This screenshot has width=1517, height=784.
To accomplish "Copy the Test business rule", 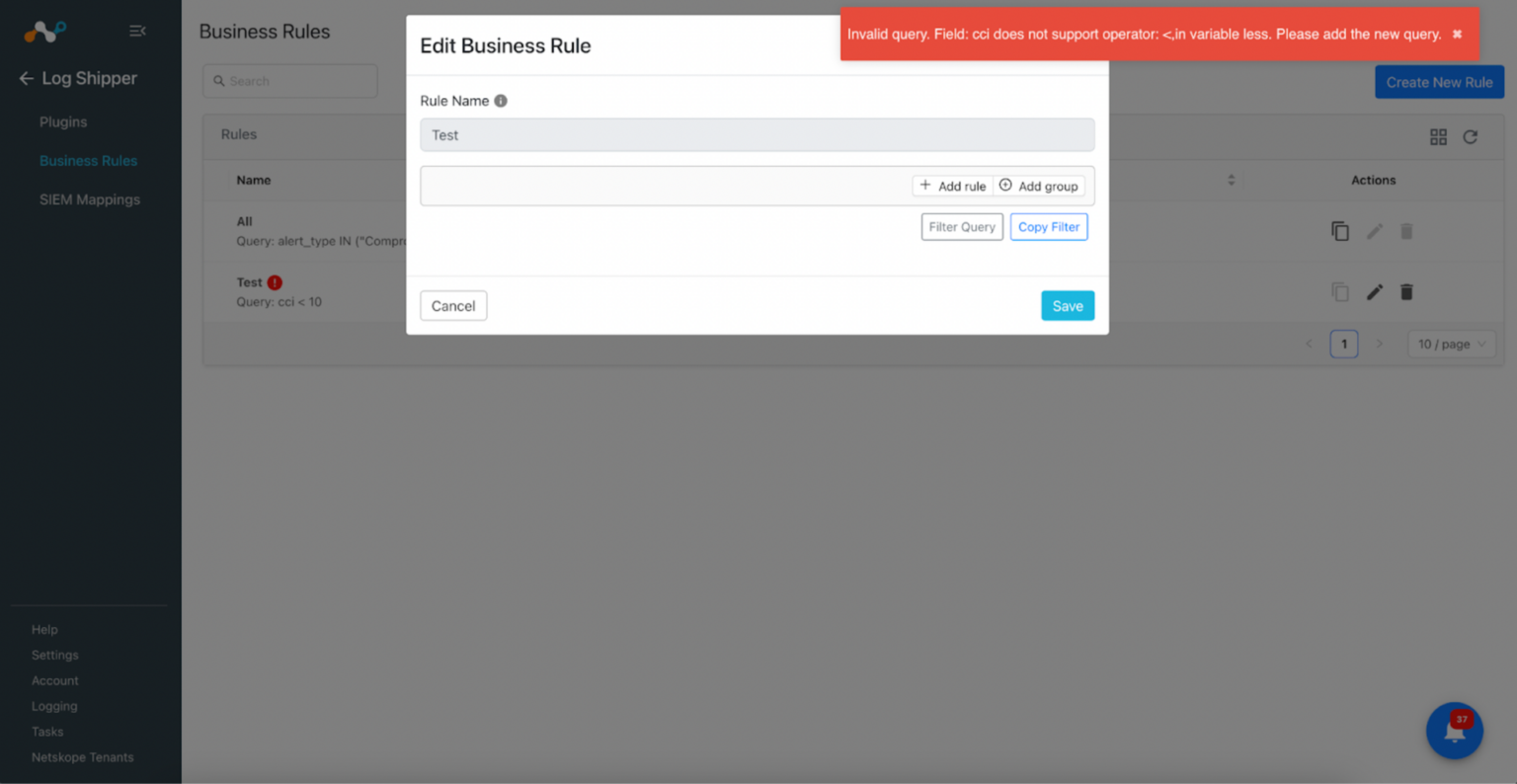I will pyautogui.click(x=1340, y=291).
